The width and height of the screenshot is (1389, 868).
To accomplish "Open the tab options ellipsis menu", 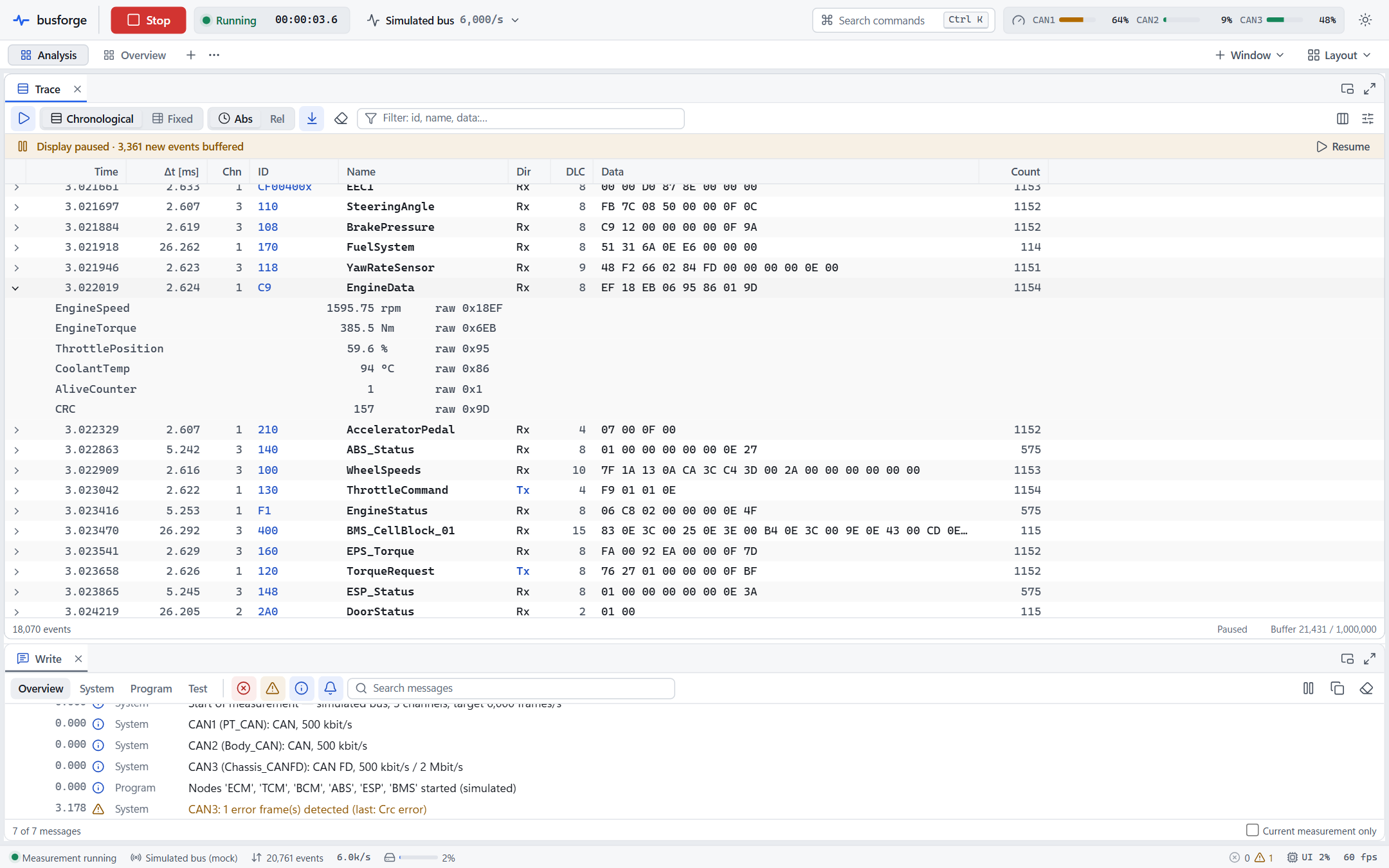I will pos(214,55).
